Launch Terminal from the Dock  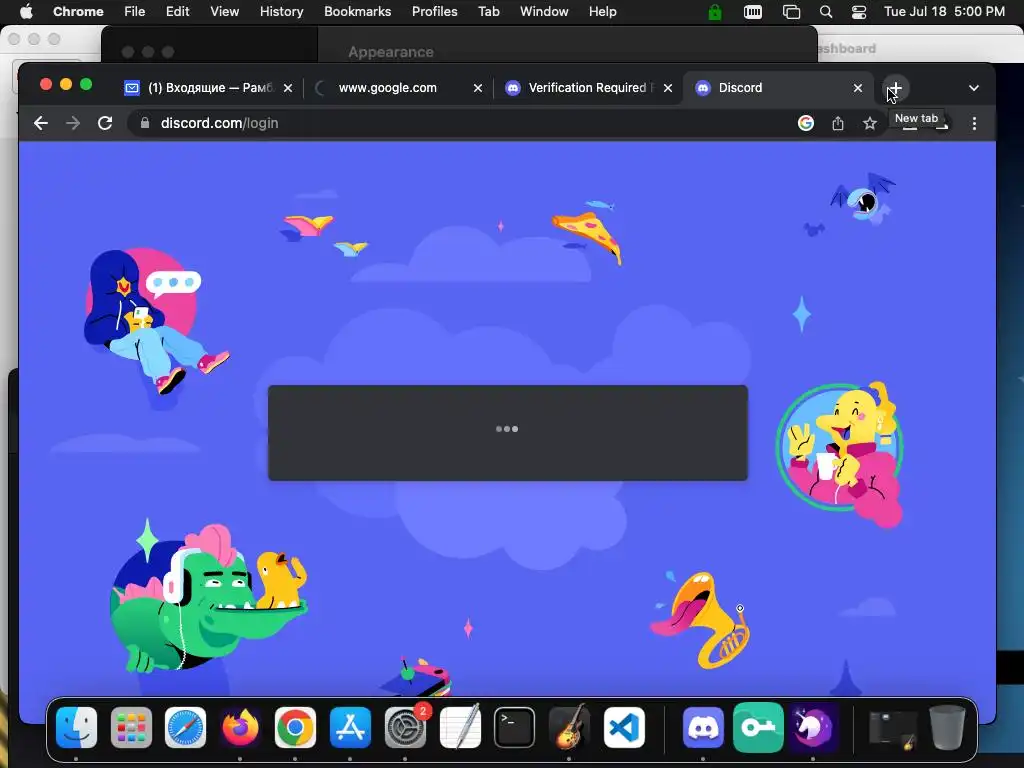coord(515,727)
